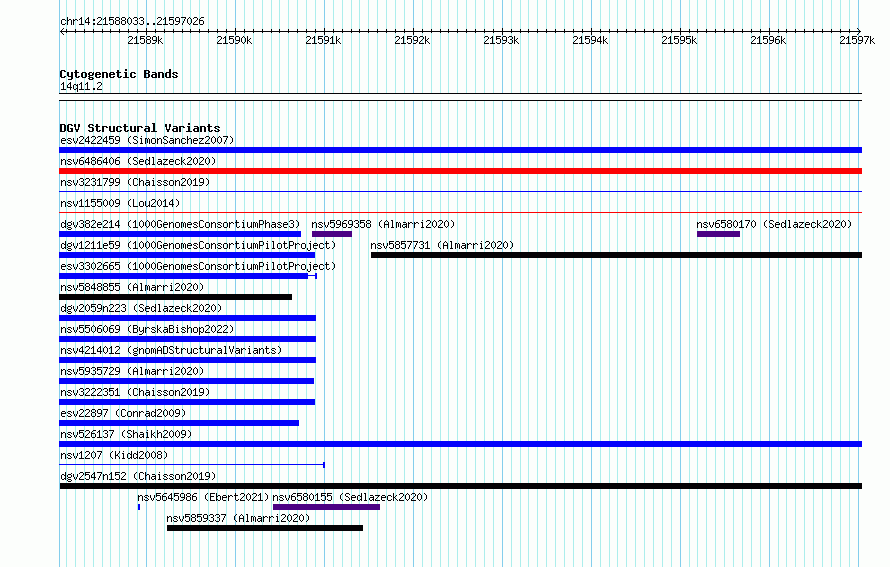Click nsv526137 (Shaikh2009) label
Viewport: 890px width, 567px height.
point(126,434)
